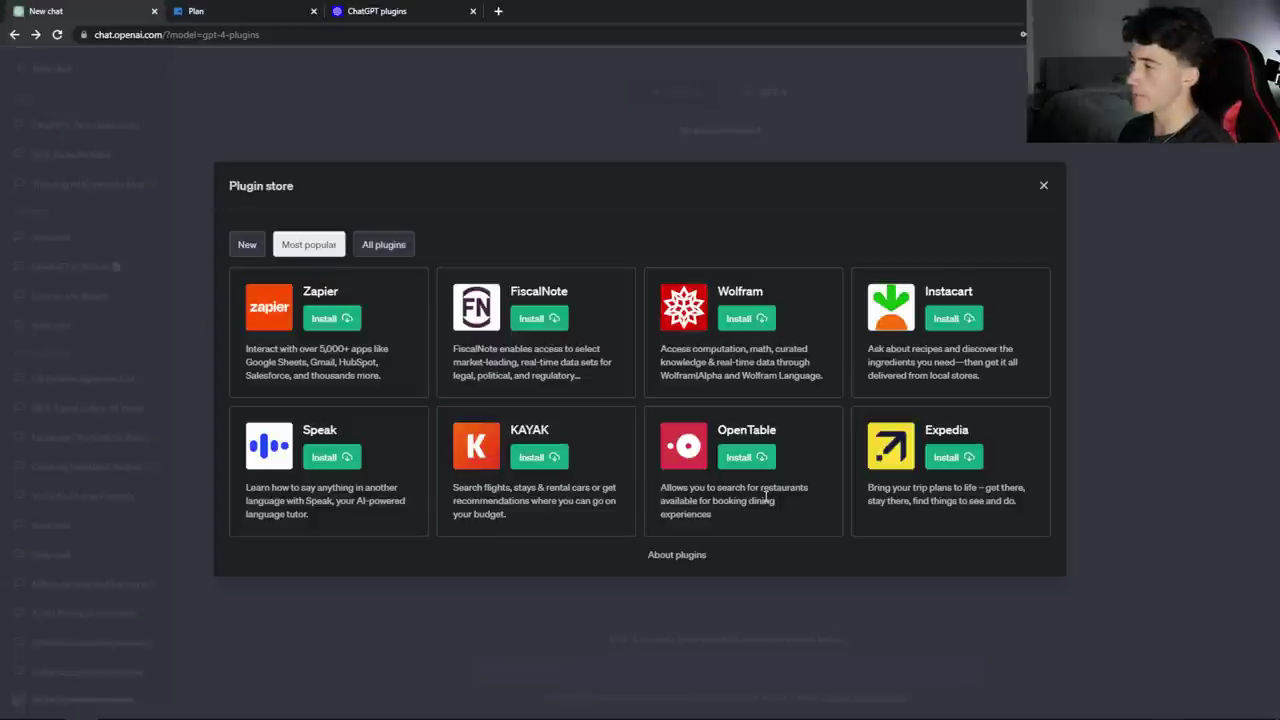Viewport: 1280px width, 720px height.
Task: Install the Speak plugin
Action: click(332, 457)
